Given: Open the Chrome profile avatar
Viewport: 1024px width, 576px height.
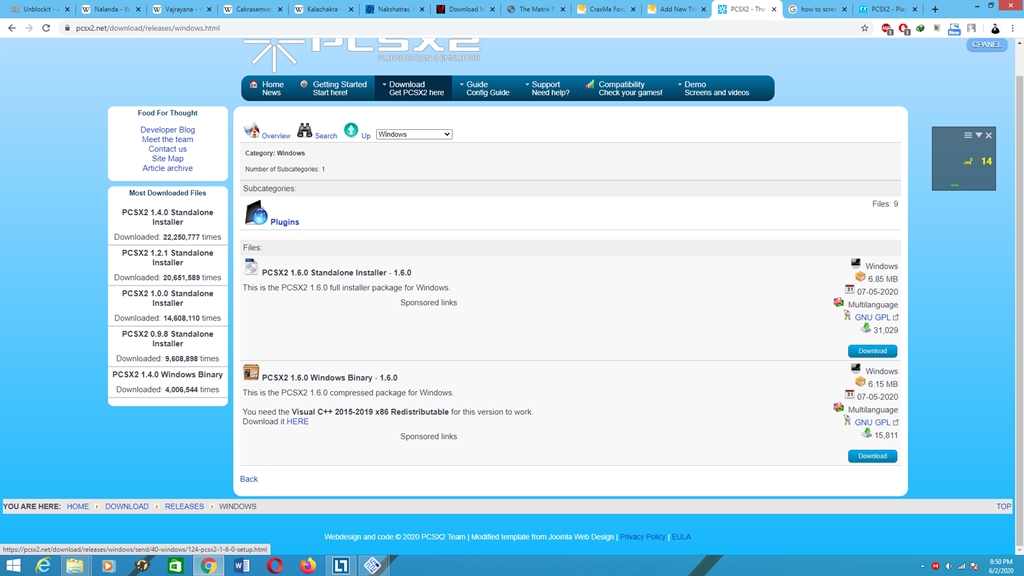Looking at the screenshot, I should point(995,28).
